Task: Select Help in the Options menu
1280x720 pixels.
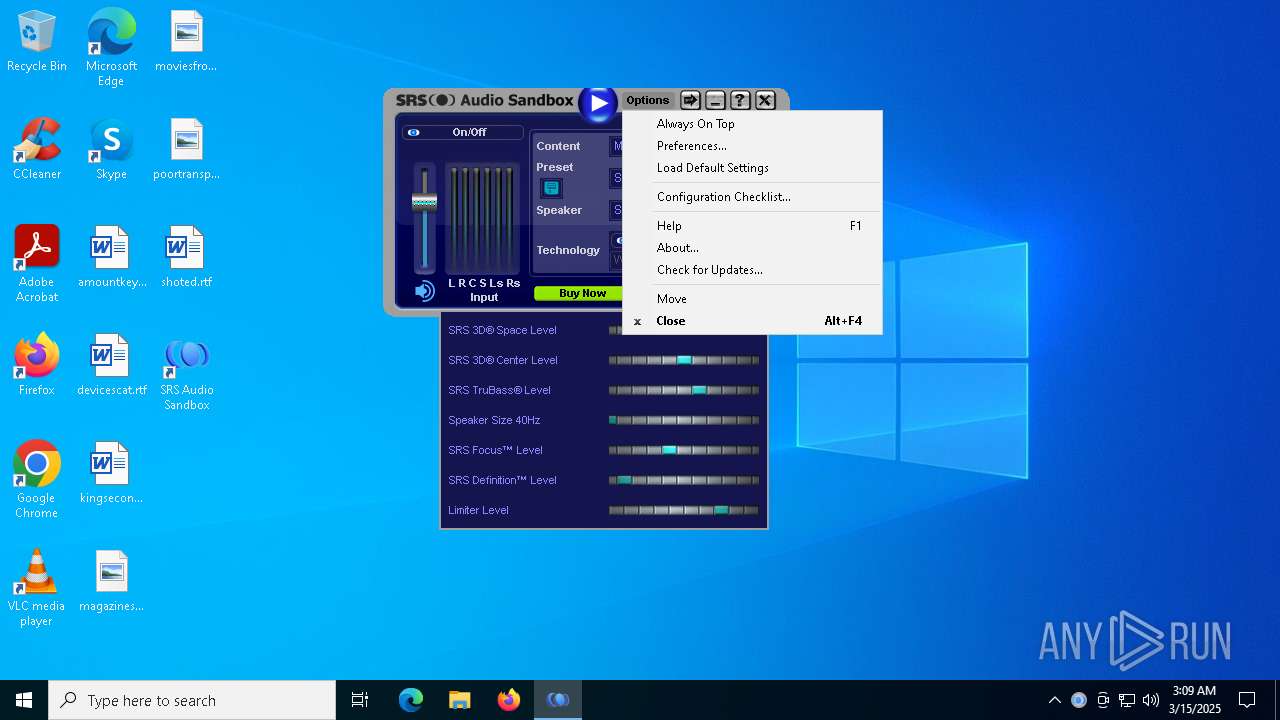Action: pyautogui.click(x=752, y=226)
